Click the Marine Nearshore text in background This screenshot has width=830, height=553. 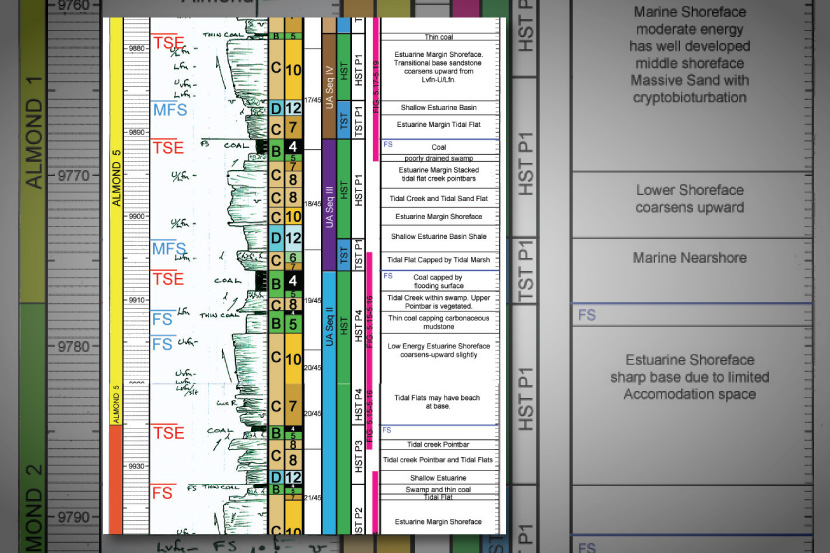pos(689,258)
